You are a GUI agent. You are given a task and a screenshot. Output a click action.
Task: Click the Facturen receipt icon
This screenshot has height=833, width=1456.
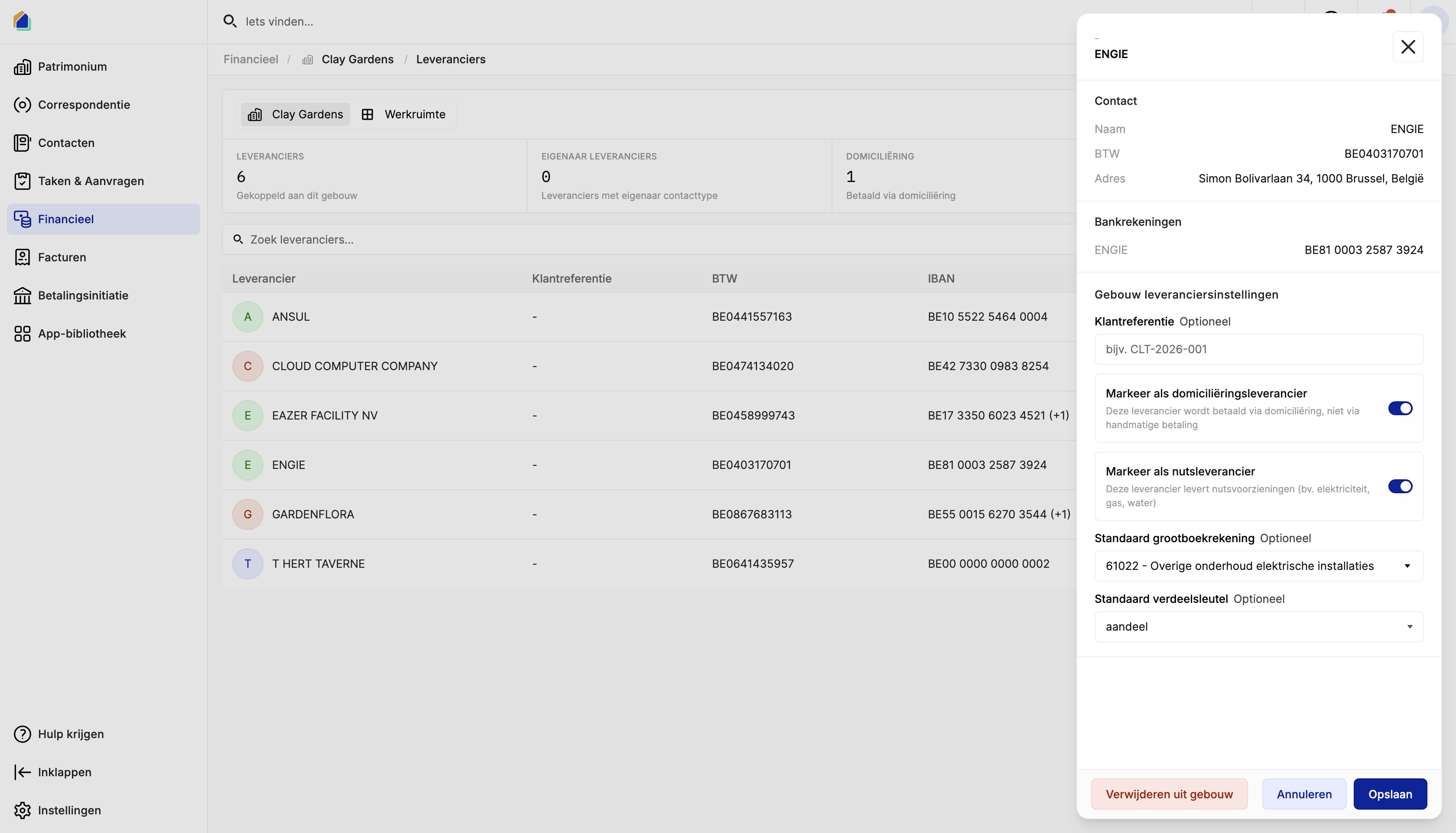pyautogui.click(x=22, y=257)
